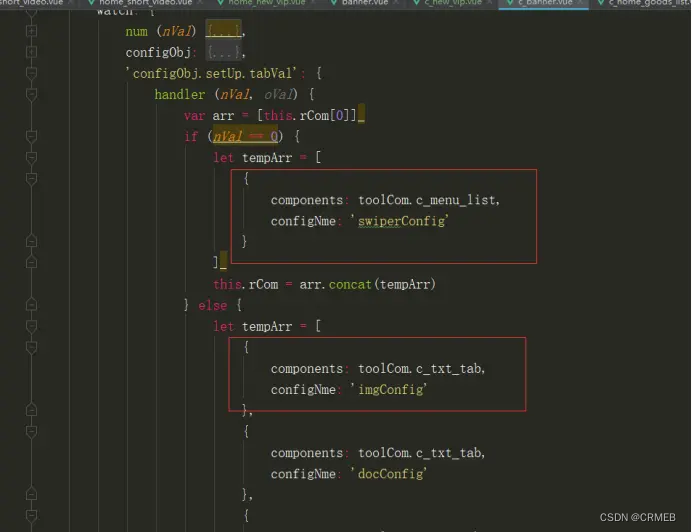Click this.rCom on the concat assignment line

point(245,284)
